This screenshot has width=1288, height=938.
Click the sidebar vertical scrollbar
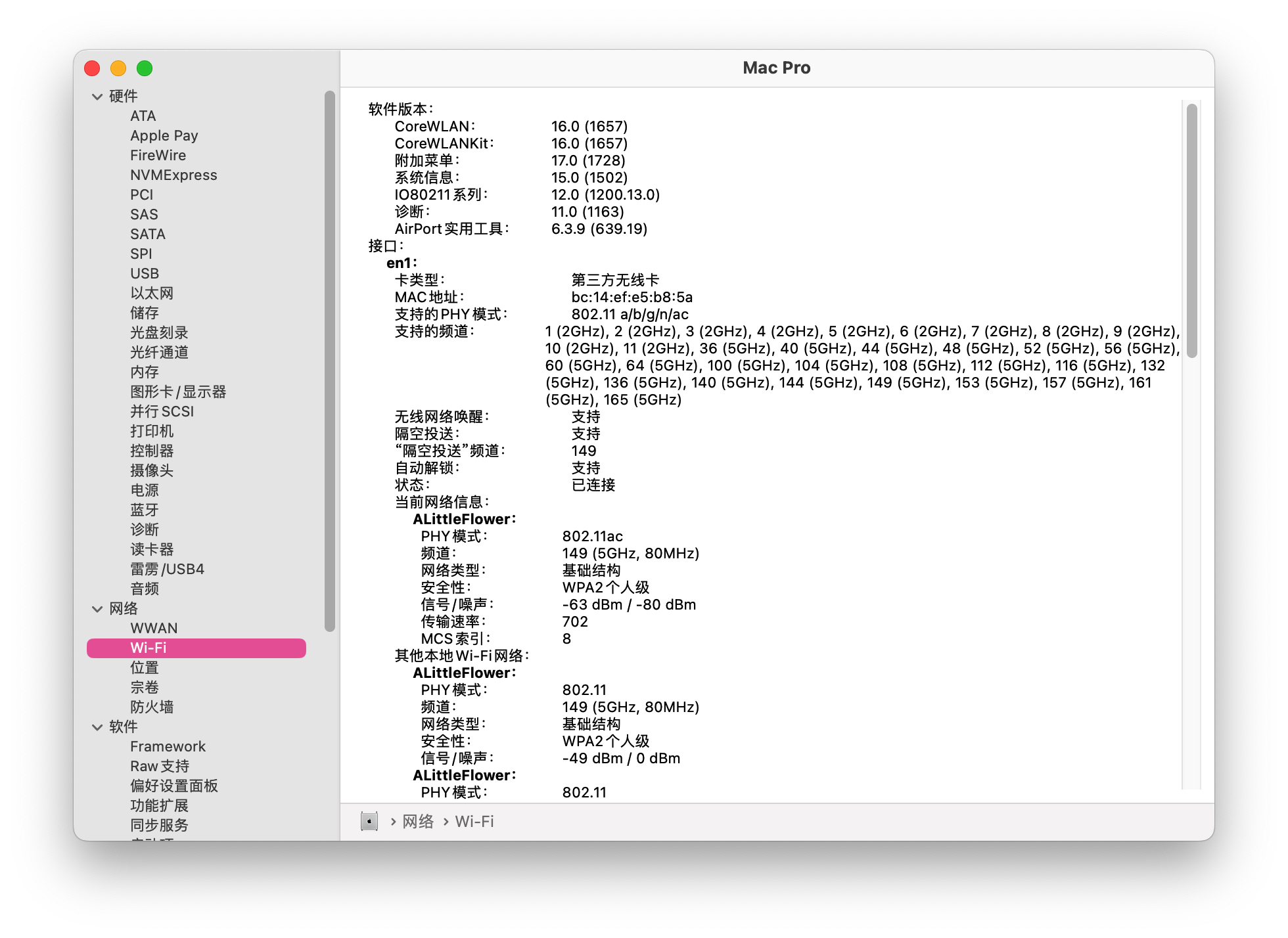click(x=330, y=361)
